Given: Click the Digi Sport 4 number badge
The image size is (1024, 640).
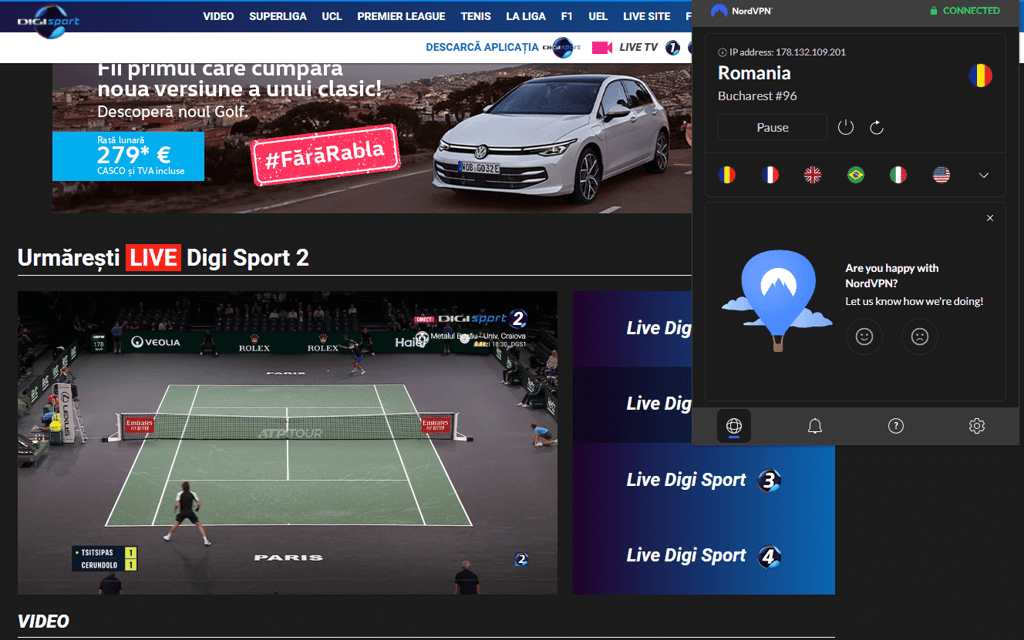Looking at the screenshot, I should tap(769, 556).
